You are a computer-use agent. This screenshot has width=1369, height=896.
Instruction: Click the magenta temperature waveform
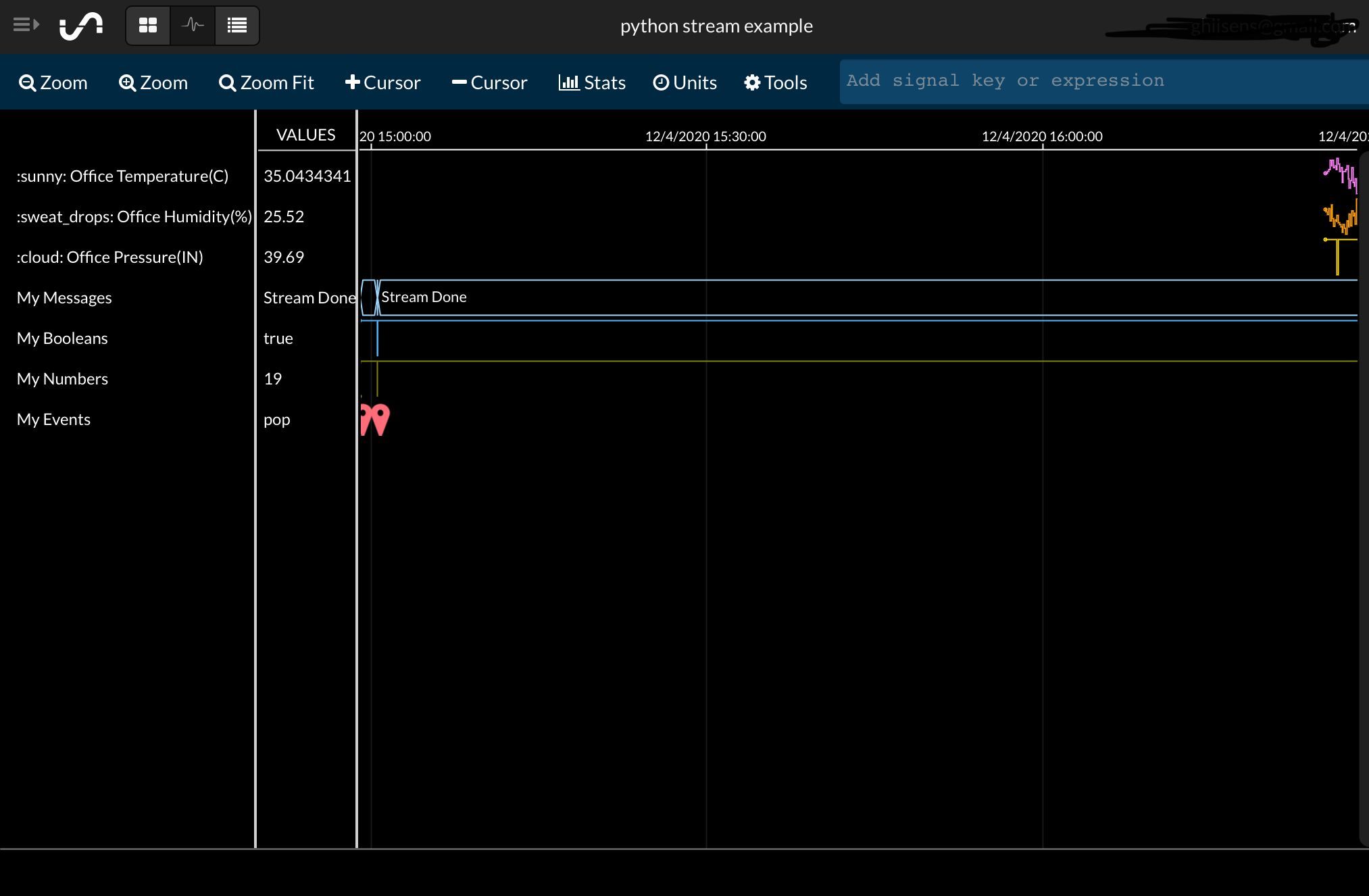tap(1340, 173)
